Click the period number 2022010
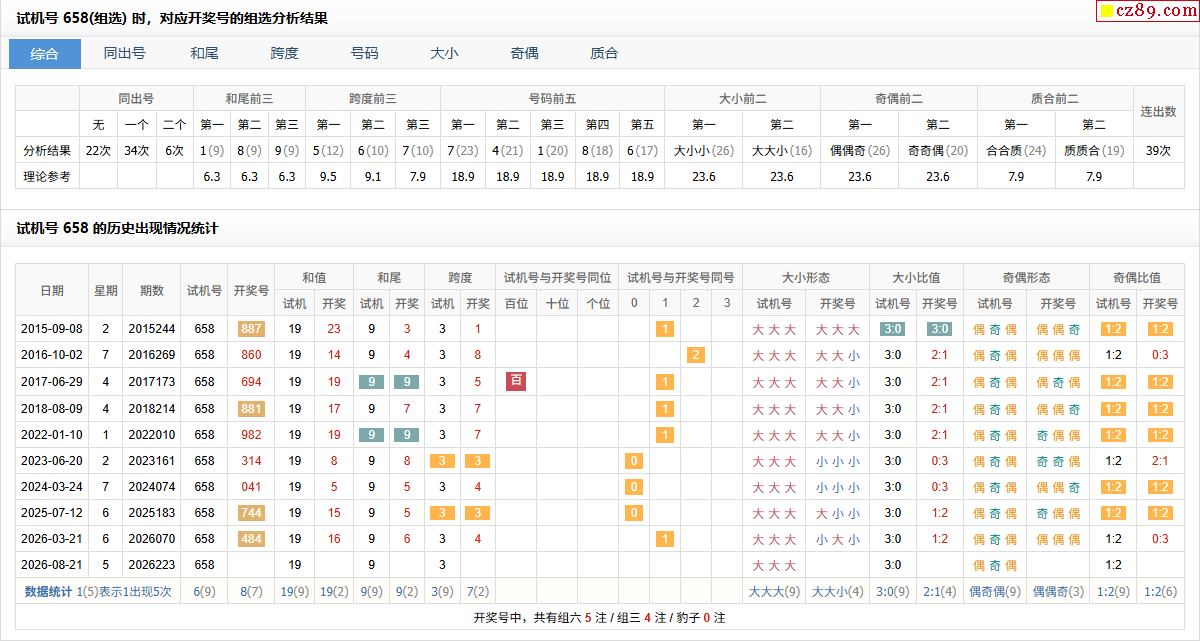Viewport: 1200px width, 641px height. pos(152,435)
